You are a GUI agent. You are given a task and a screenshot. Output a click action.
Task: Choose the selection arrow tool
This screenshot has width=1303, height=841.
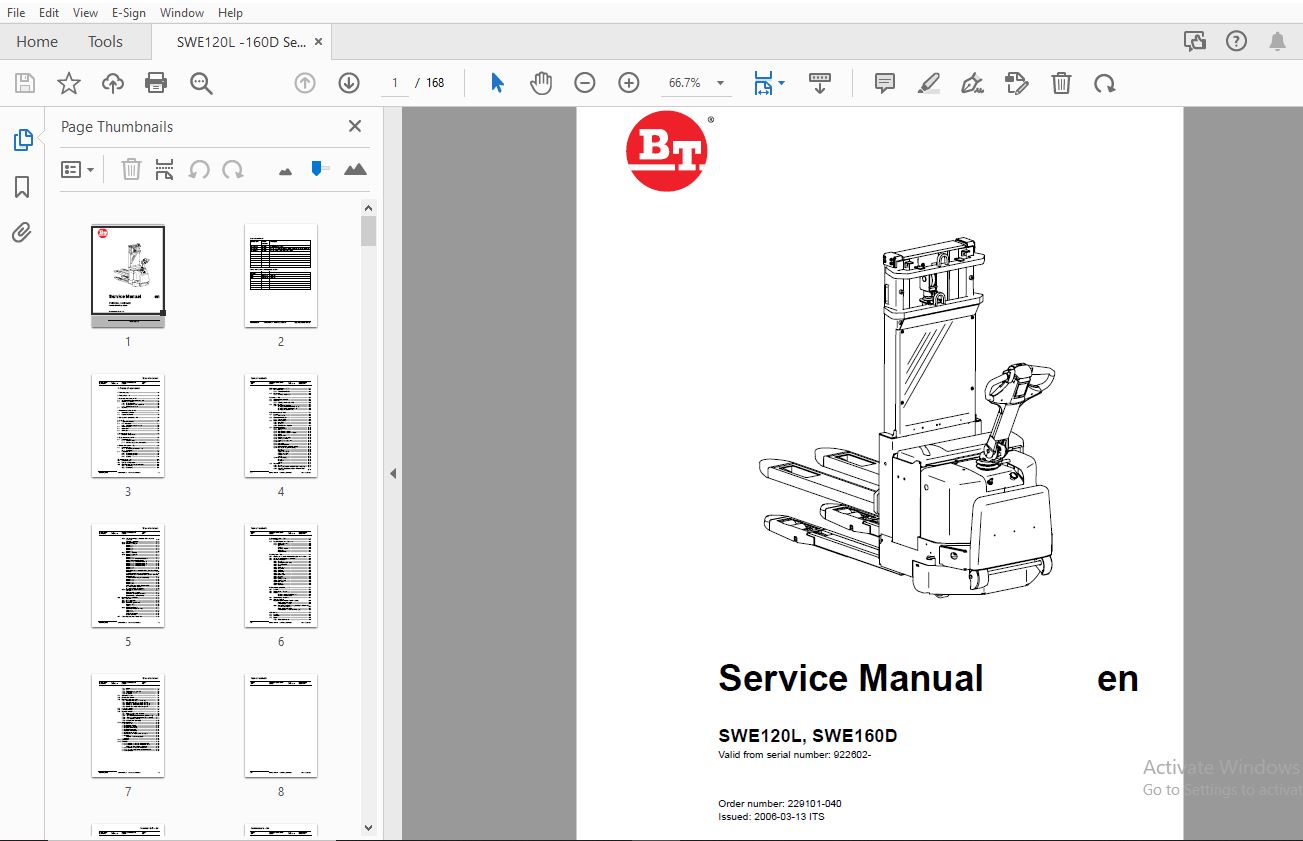tap(497, 83)
